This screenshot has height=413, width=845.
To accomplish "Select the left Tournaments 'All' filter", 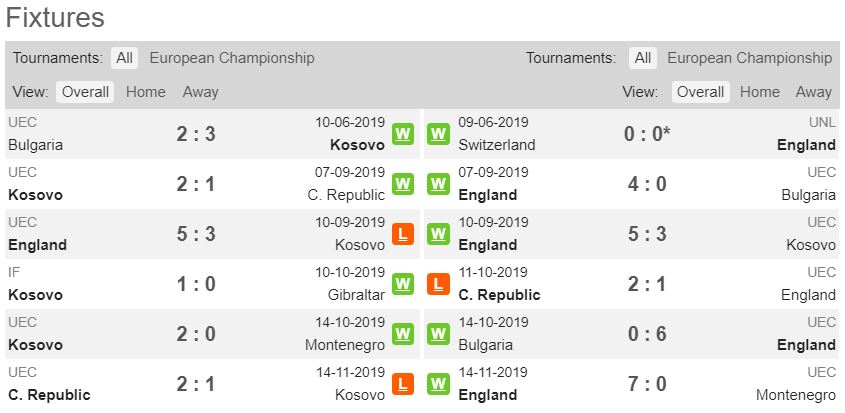I will coord(124,58).
